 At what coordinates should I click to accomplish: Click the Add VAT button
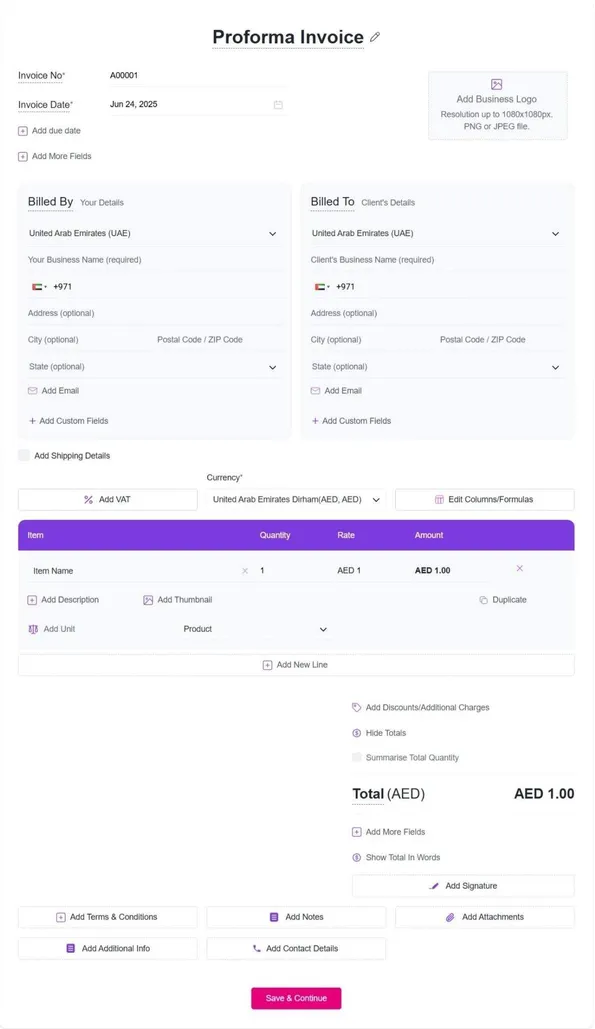pos(108,499)
